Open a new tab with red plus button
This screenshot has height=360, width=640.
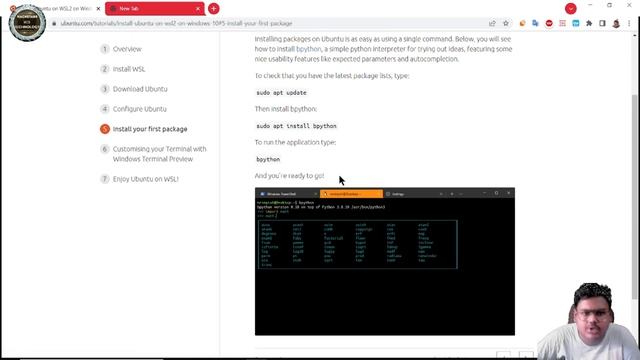tap(213, 8)
